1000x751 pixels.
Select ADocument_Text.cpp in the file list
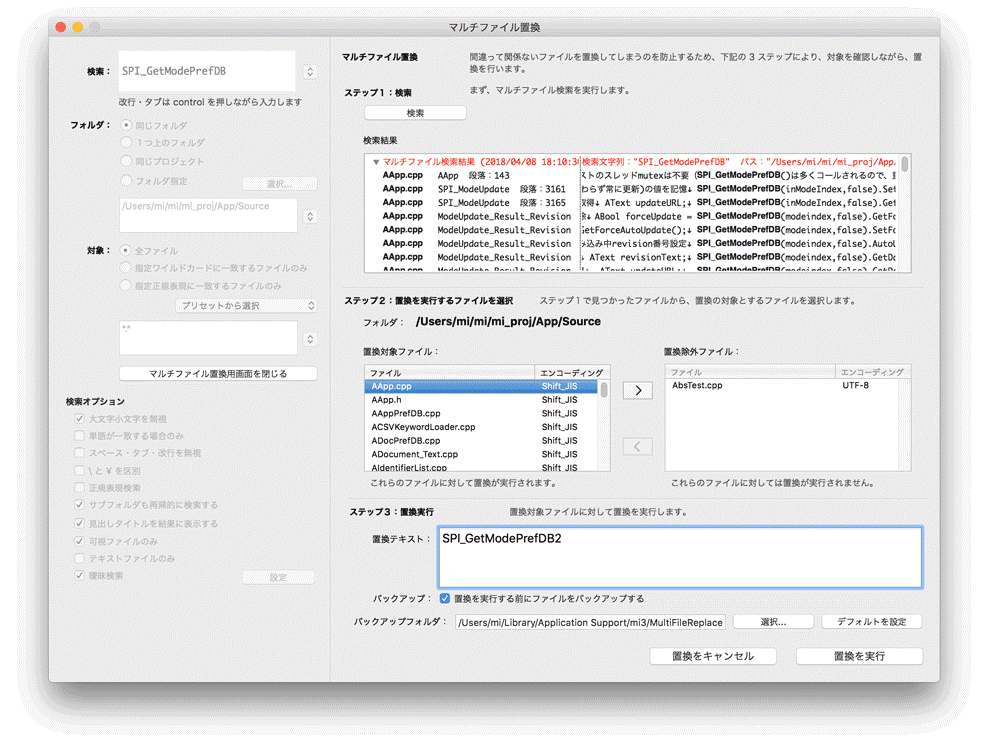click(482, 455)
